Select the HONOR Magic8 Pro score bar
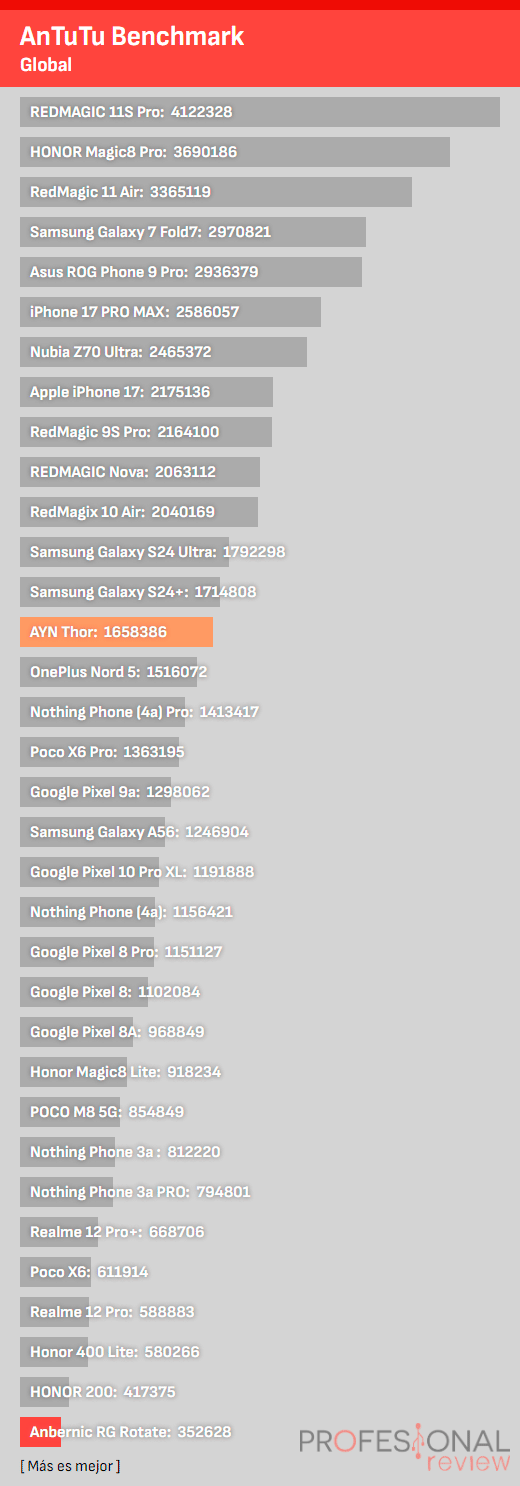The width and height of the screenshot is (520, 1486). click(x=235, y=152)
